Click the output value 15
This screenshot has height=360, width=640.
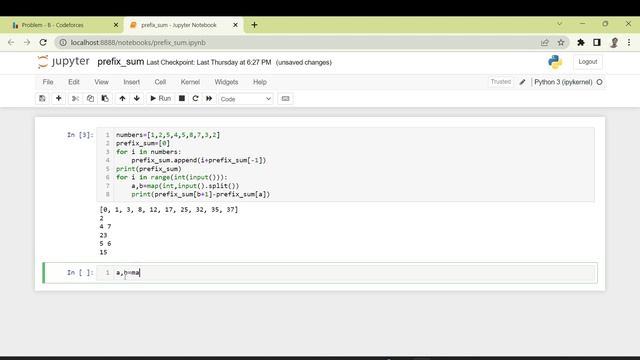[103, 252]
